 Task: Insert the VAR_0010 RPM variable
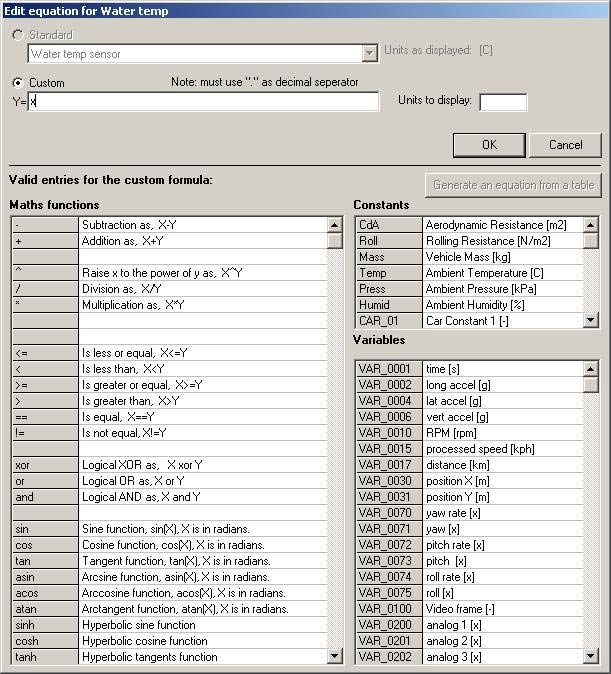point(388,433)
